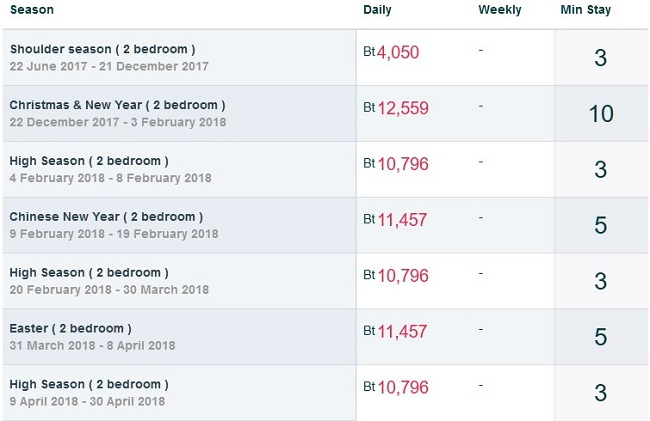Click the Easter Bt 11,457 price

(x=395, y=331)
